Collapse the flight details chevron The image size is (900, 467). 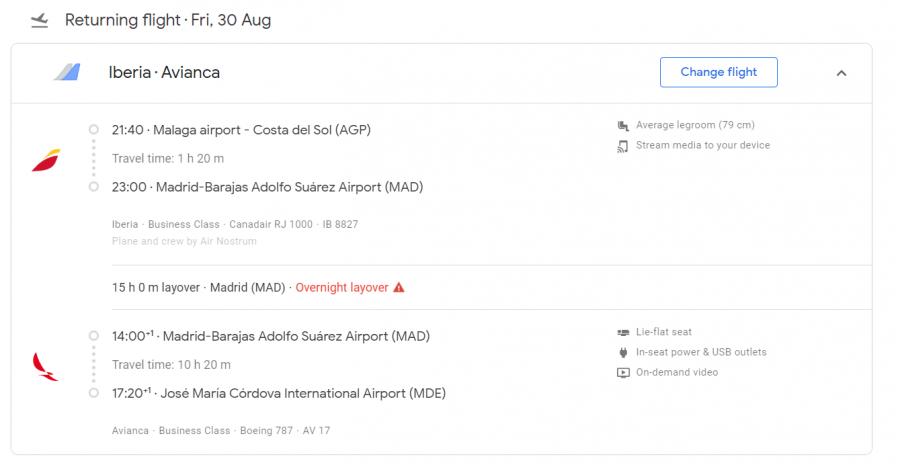click(x=841, y=73)
